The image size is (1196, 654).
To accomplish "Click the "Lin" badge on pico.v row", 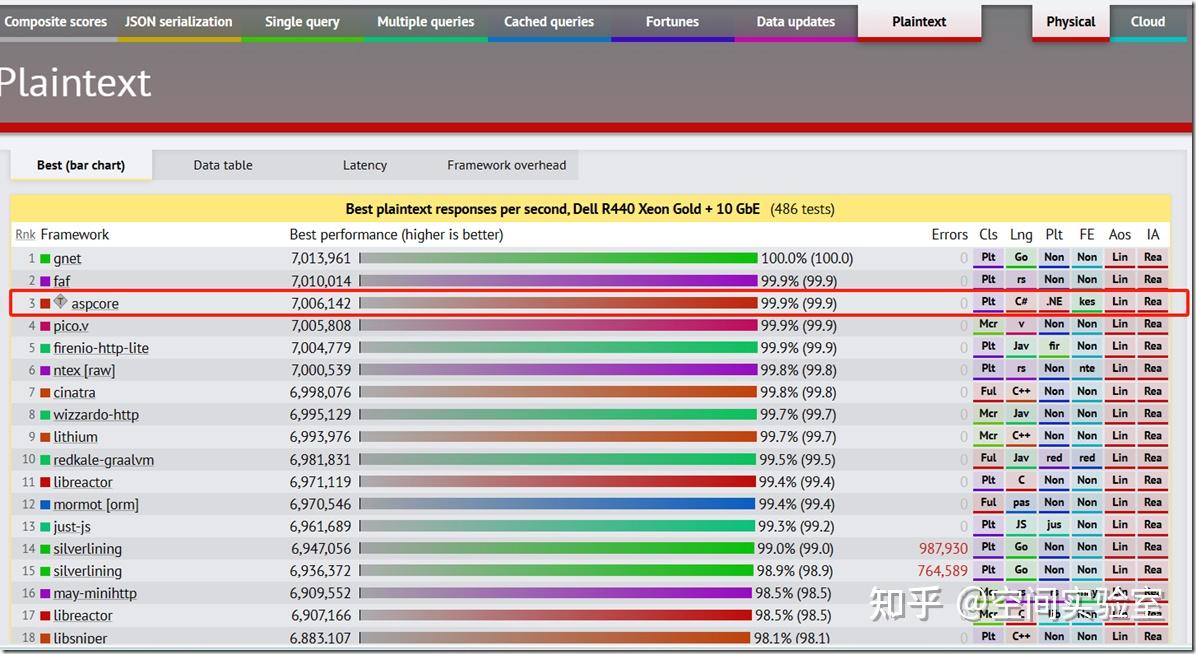I will [1119, 325].
